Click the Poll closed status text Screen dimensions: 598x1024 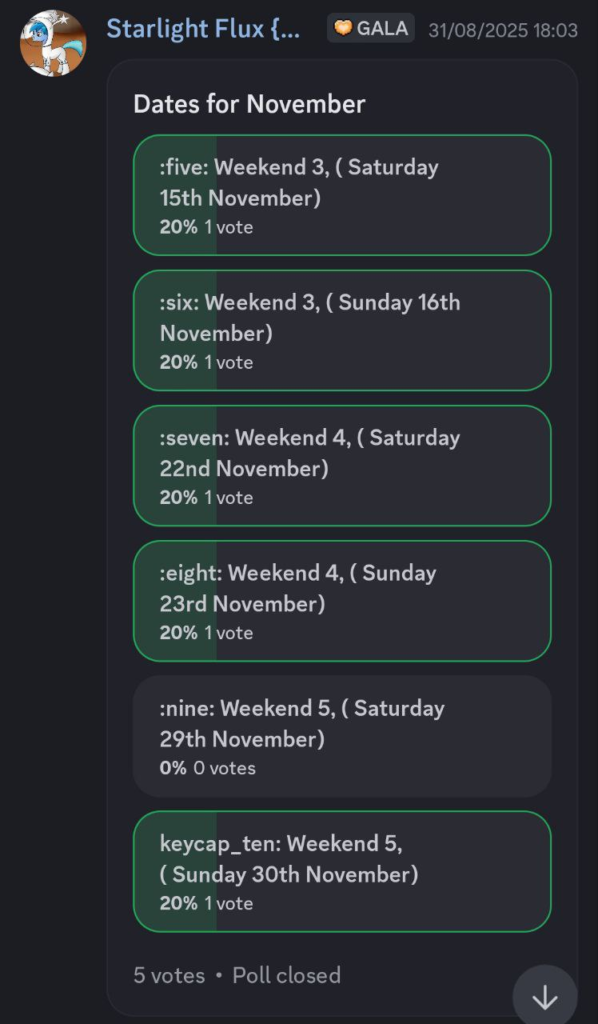pyautogui.click(x=287, y=976)
